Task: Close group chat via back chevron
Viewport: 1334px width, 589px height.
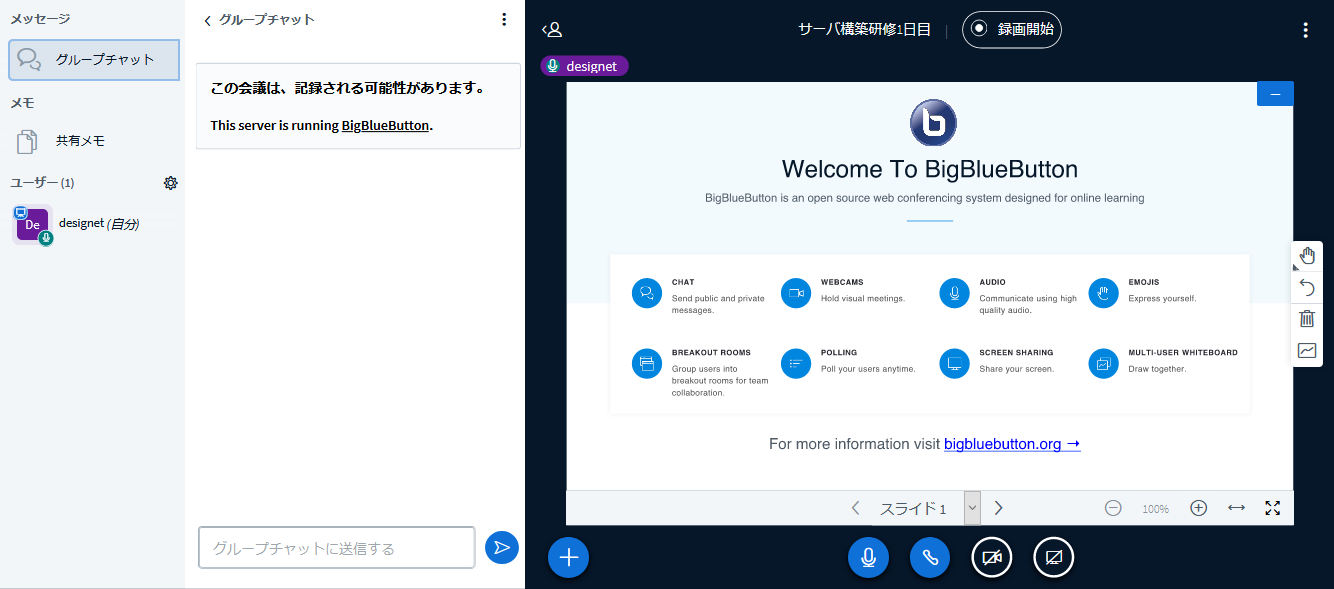Action: point(207,20)
